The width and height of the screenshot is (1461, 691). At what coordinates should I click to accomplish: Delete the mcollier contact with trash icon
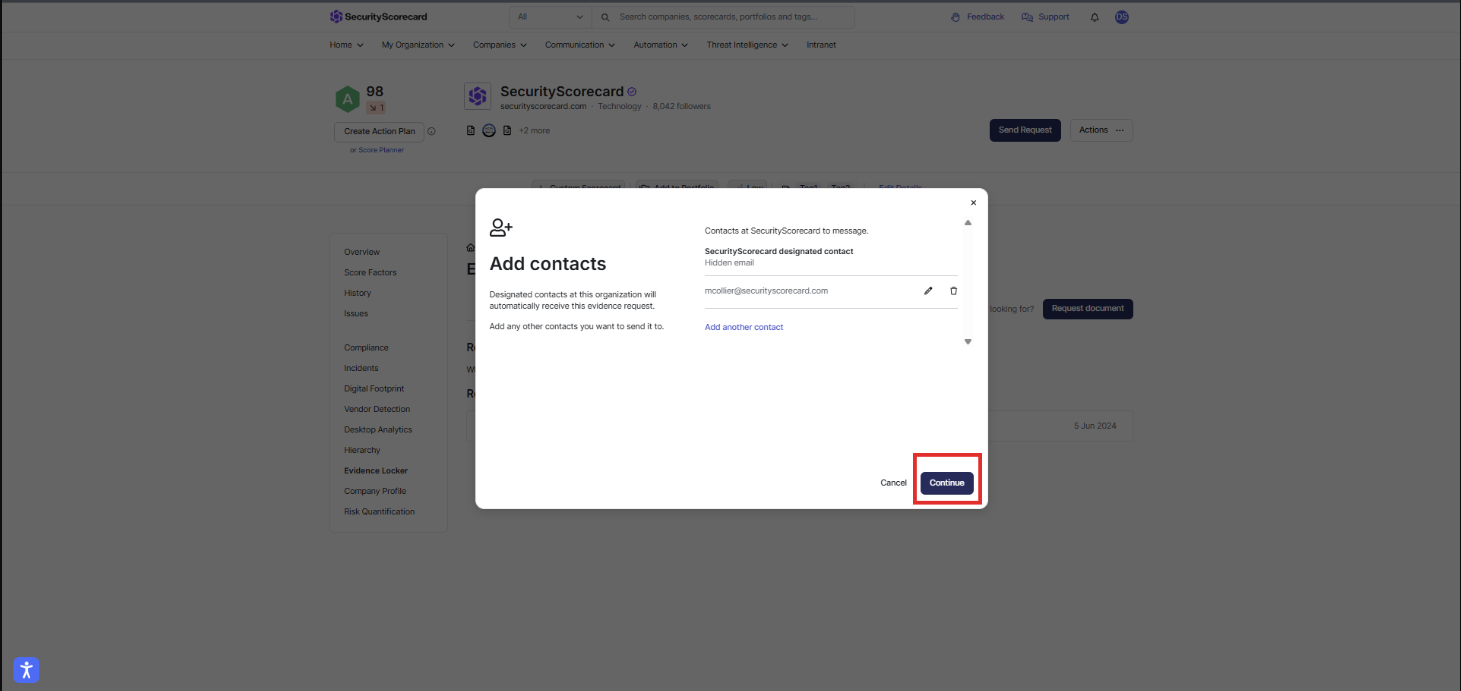[x=953, y=291]
